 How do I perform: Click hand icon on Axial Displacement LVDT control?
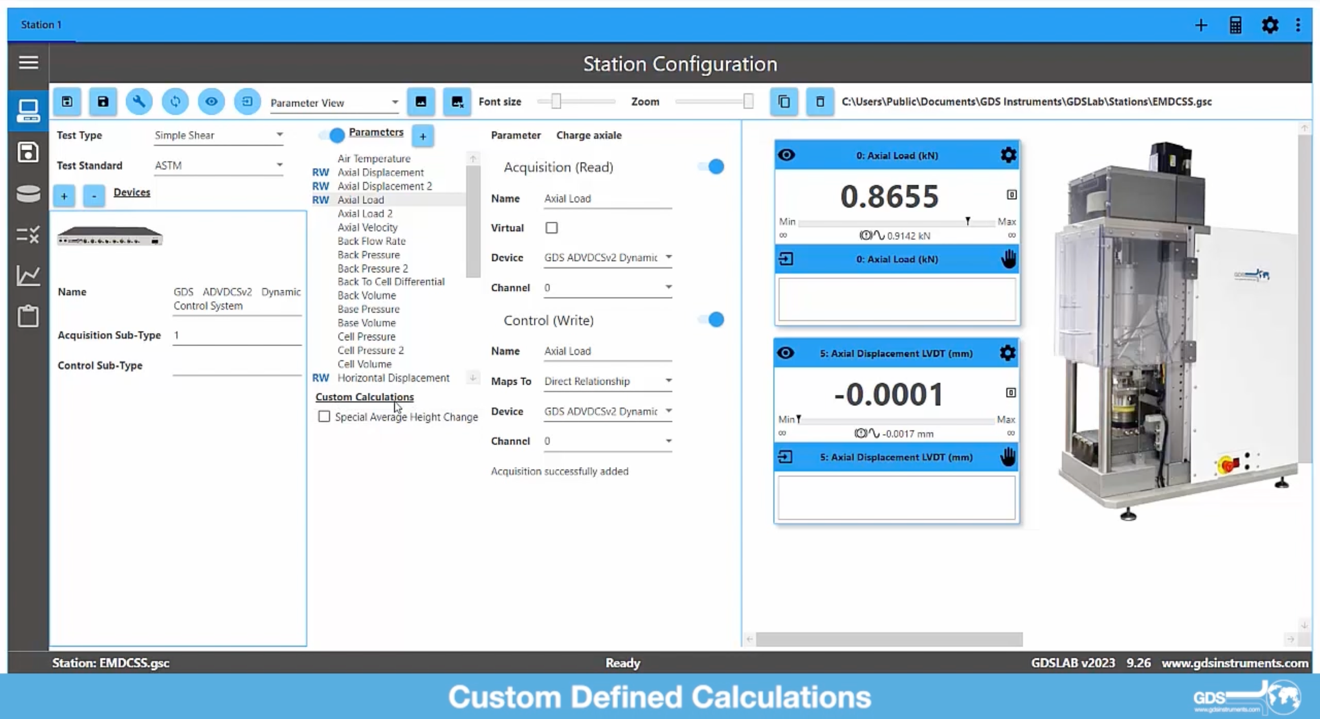(1007, 457)
